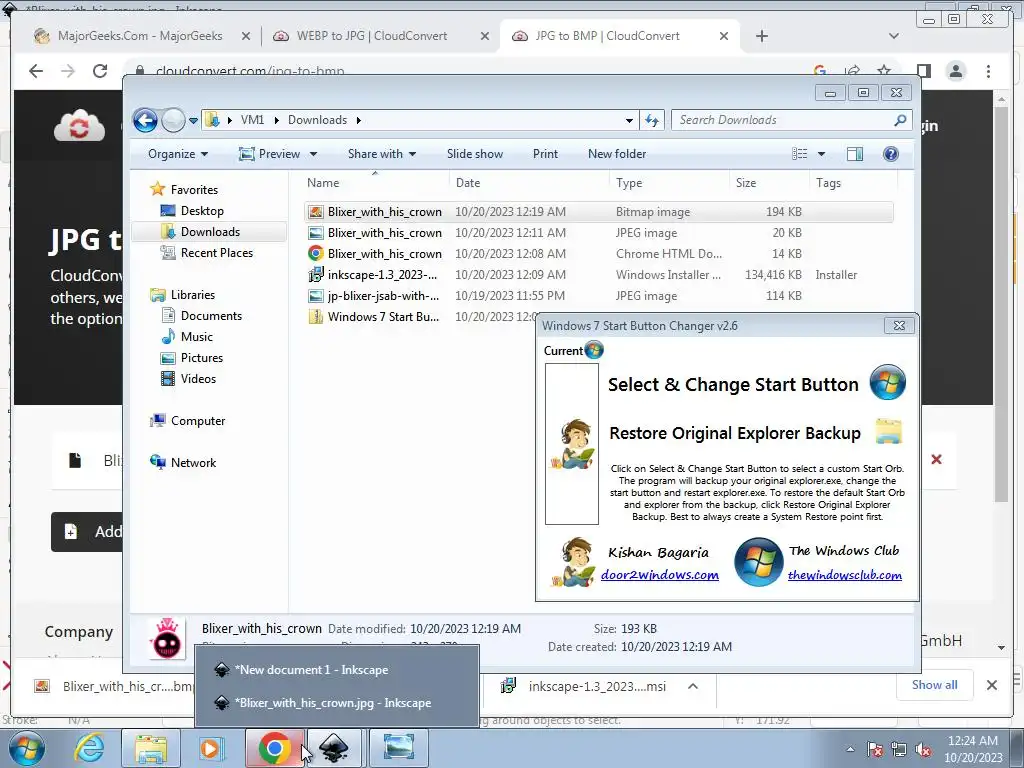Open Explorer help icon
This screenshot has height=768, width=1024.
pyautogui.click(x=891, y=154)
